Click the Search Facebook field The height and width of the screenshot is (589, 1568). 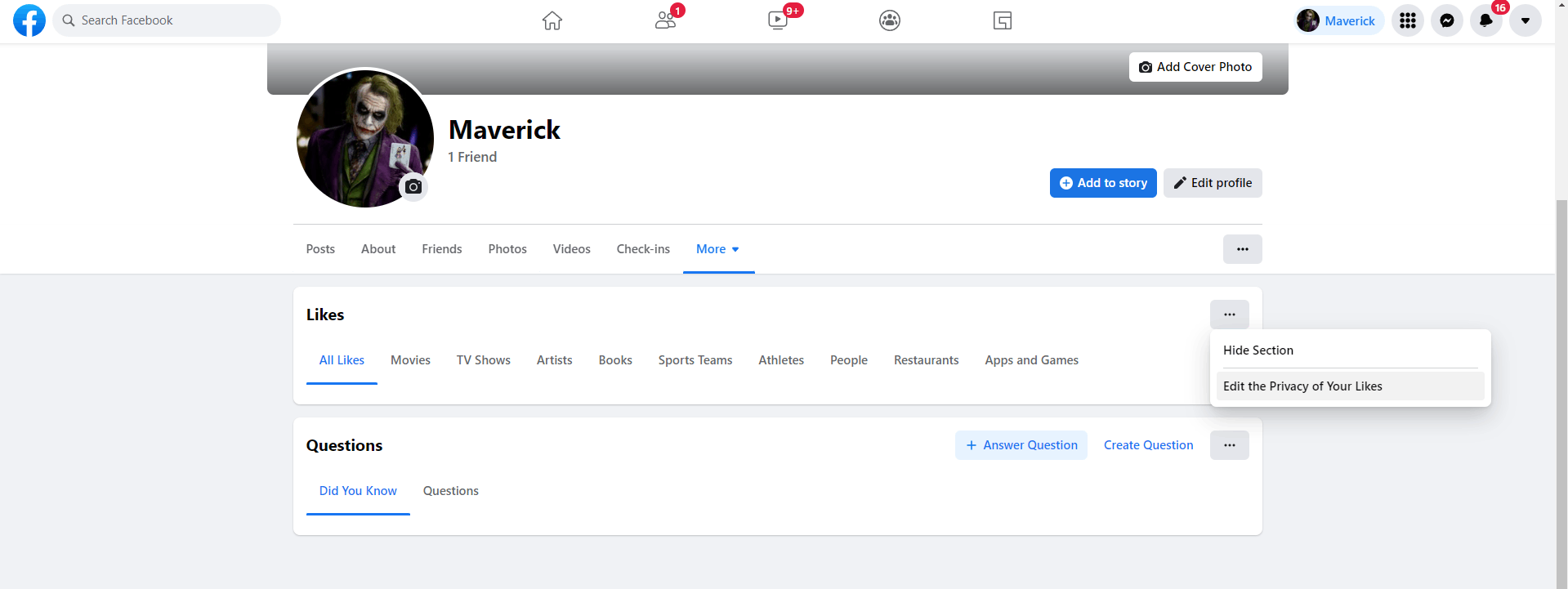167,20
